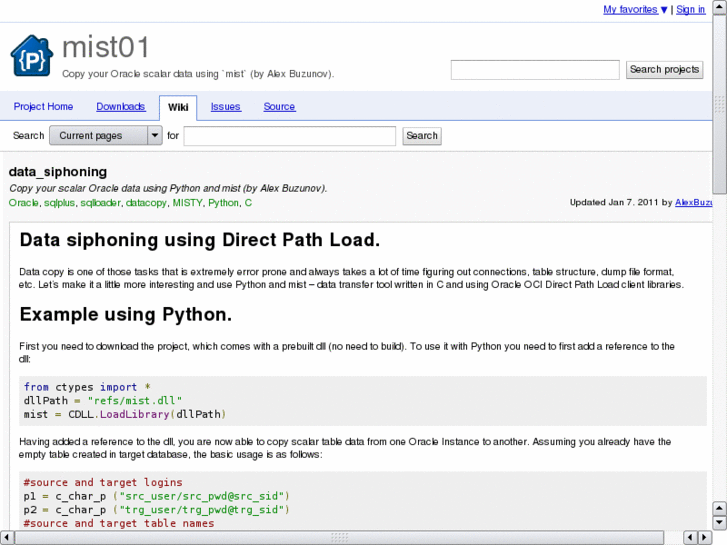Click the vertical scrollbar's down arrow
The height and width of the screenshot is (545, 727).
(x=719, y=522)
